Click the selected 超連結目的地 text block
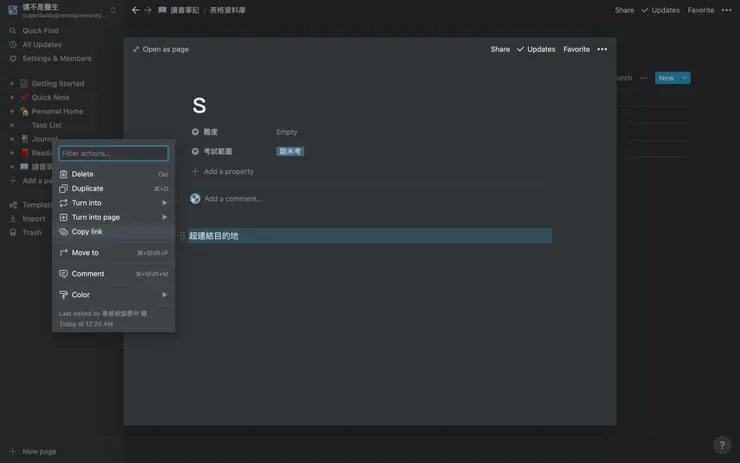This screenshot has width=740, height=463. pyautogui.click(x=370, y=236)
